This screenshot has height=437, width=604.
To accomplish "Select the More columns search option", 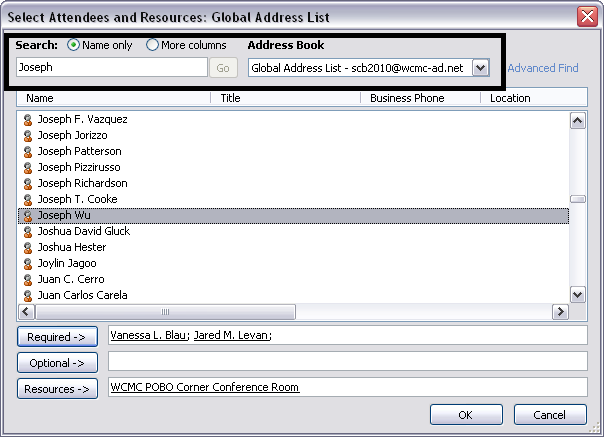I will [153, 45].
